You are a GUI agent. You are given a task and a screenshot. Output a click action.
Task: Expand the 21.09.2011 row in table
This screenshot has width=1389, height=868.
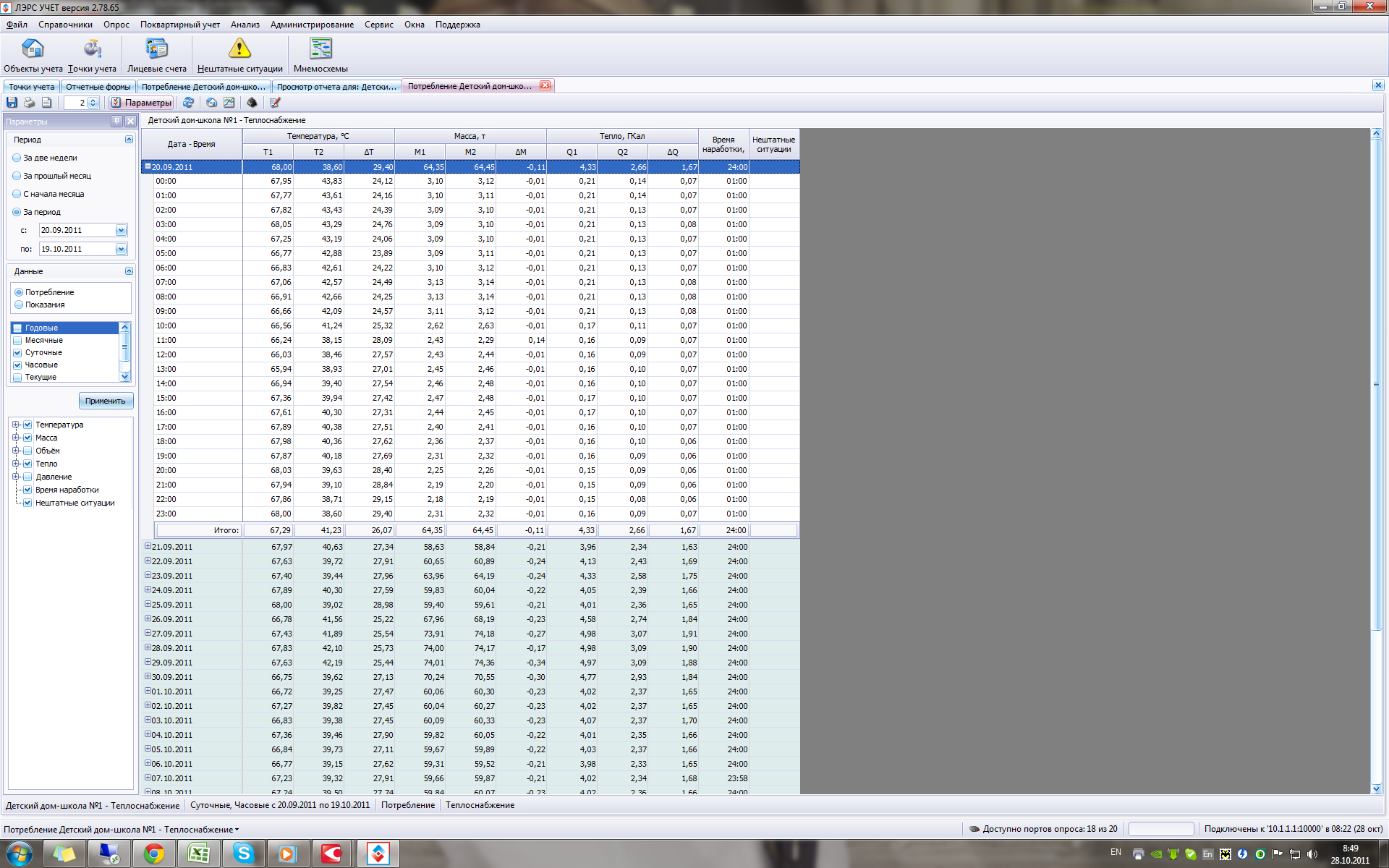click(148, 546)
